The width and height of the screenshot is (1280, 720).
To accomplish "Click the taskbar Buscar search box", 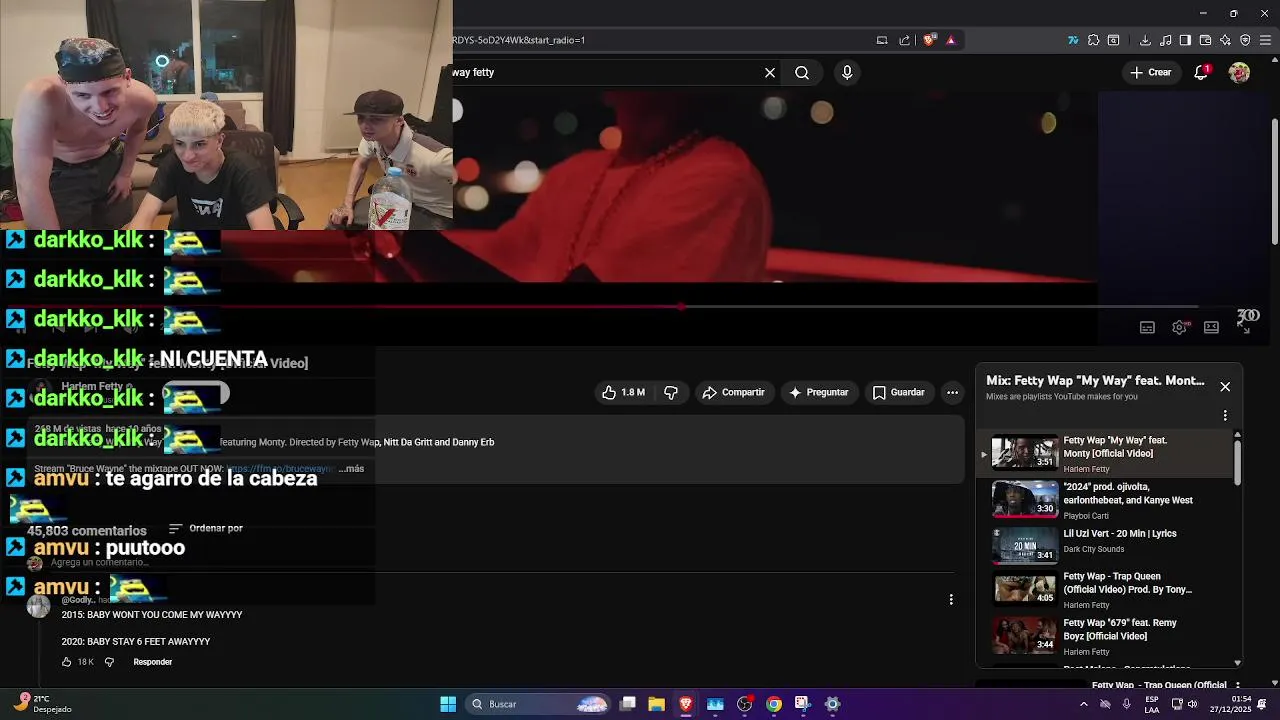I will tap(538, 704).
